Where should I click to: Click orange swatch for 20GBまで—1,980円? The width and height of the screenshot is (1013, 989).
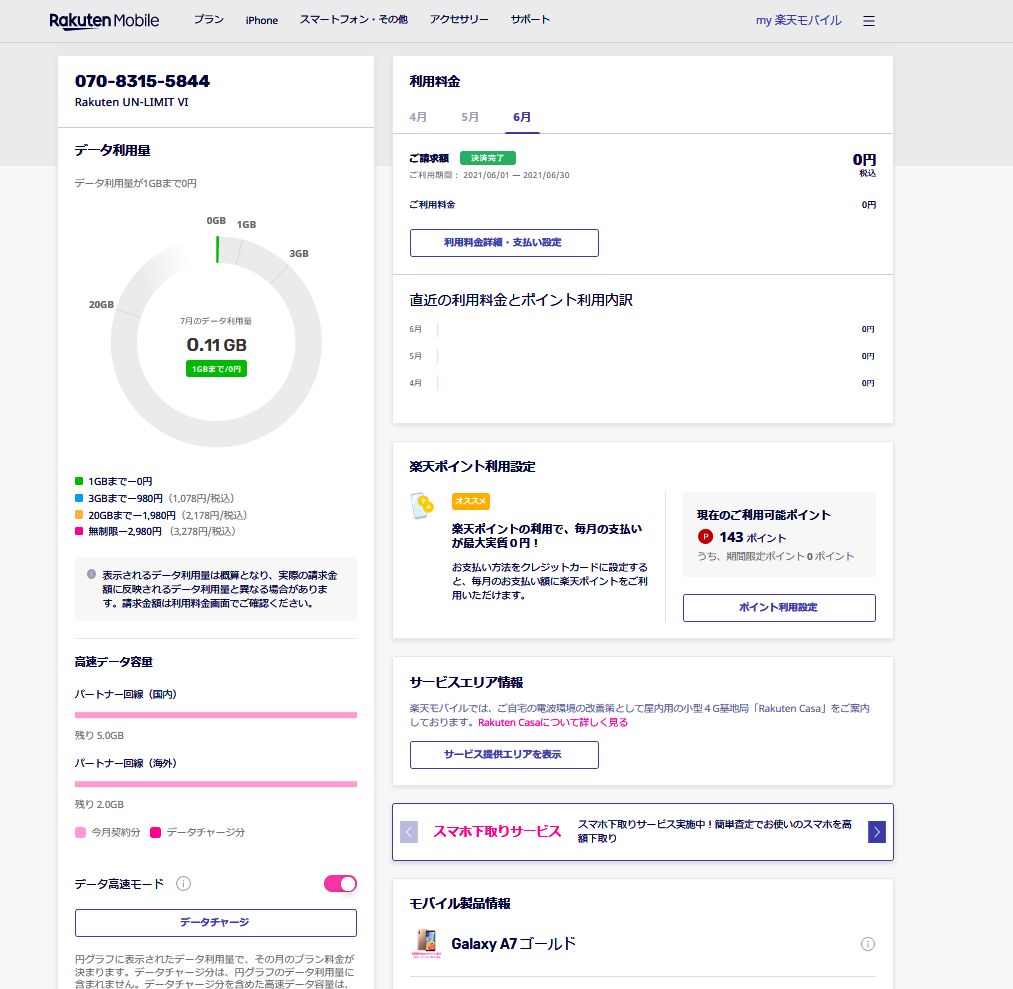[79, 515]
